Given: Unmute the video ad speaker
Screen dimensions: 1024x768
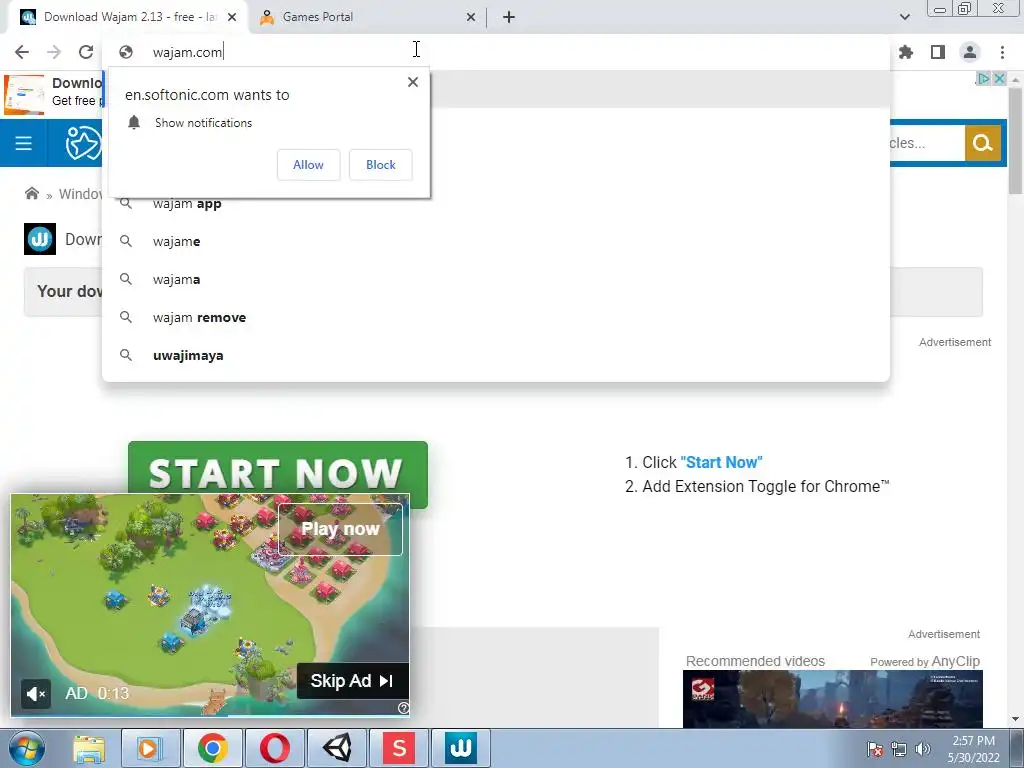Looking at the screenshot, I should pos(36,694).
